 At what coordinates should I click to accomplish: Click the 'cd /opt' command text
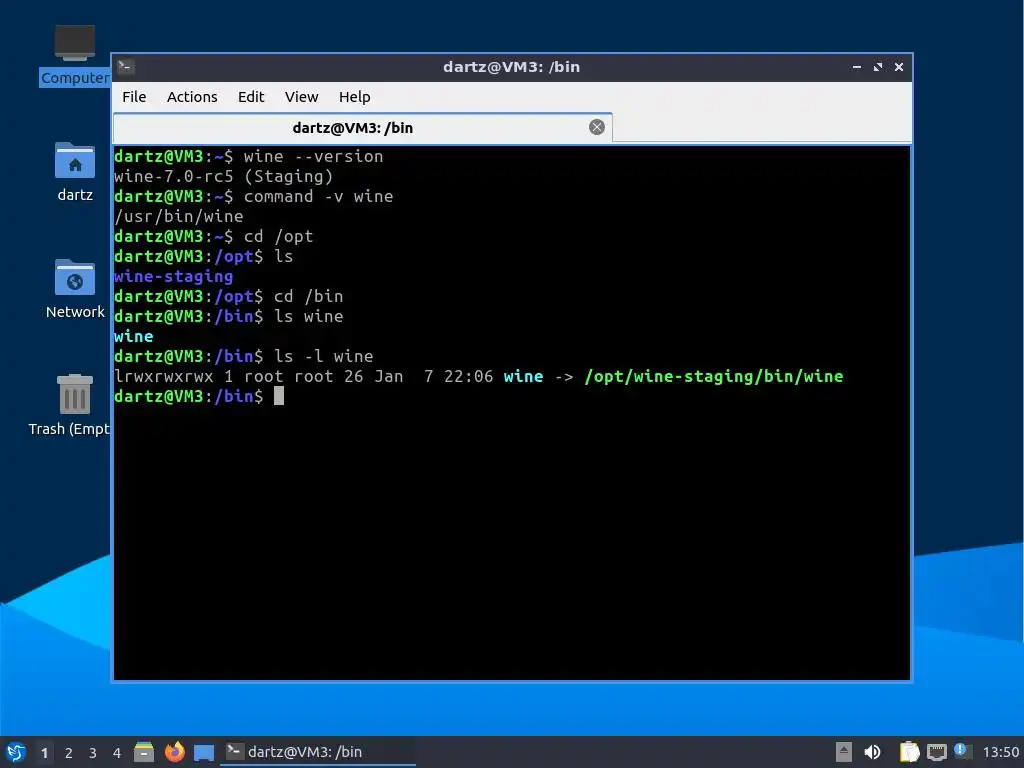(278, 236)
